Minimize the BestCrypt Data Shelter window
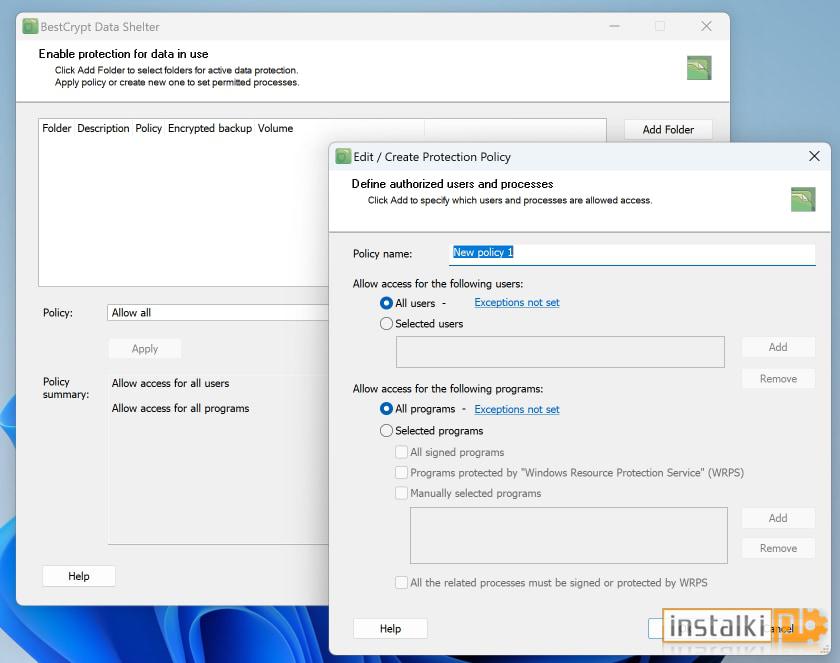 tap(614, 26)
